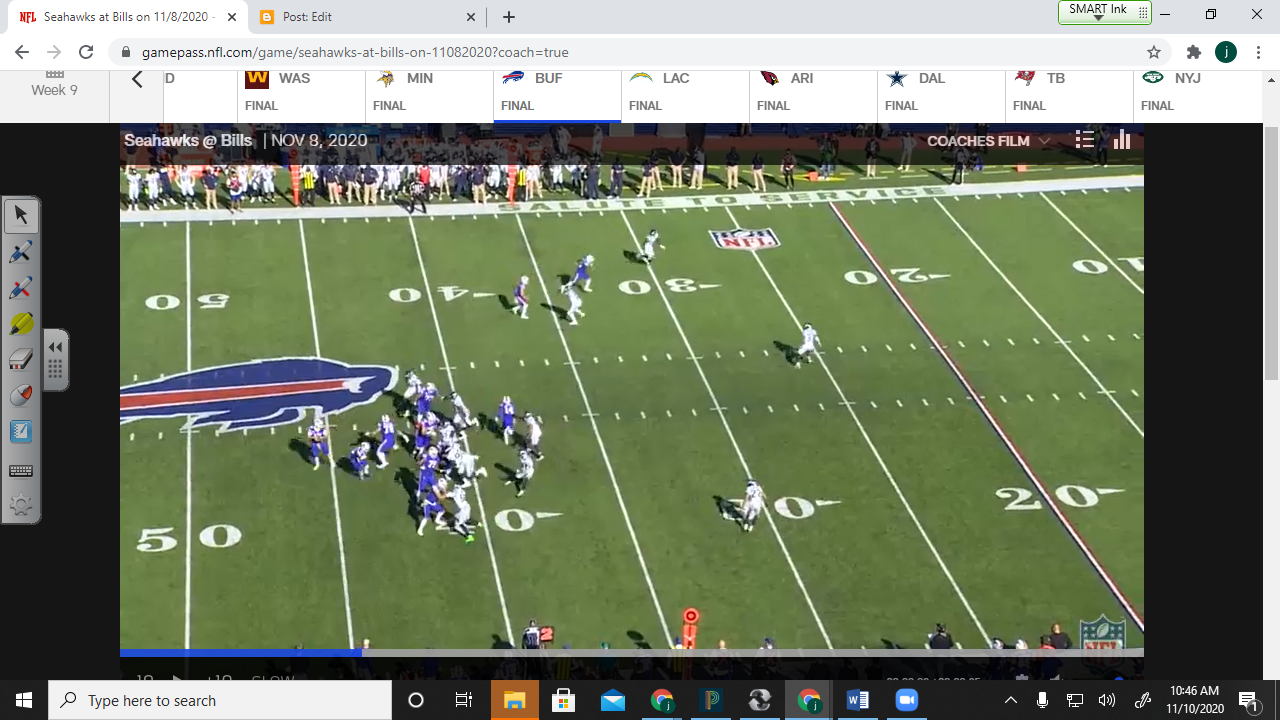Image resolution: width=1280 pixels, height=720 pixels.
Task: Click the microphone tray icon
Action: tap(1043, 700)
